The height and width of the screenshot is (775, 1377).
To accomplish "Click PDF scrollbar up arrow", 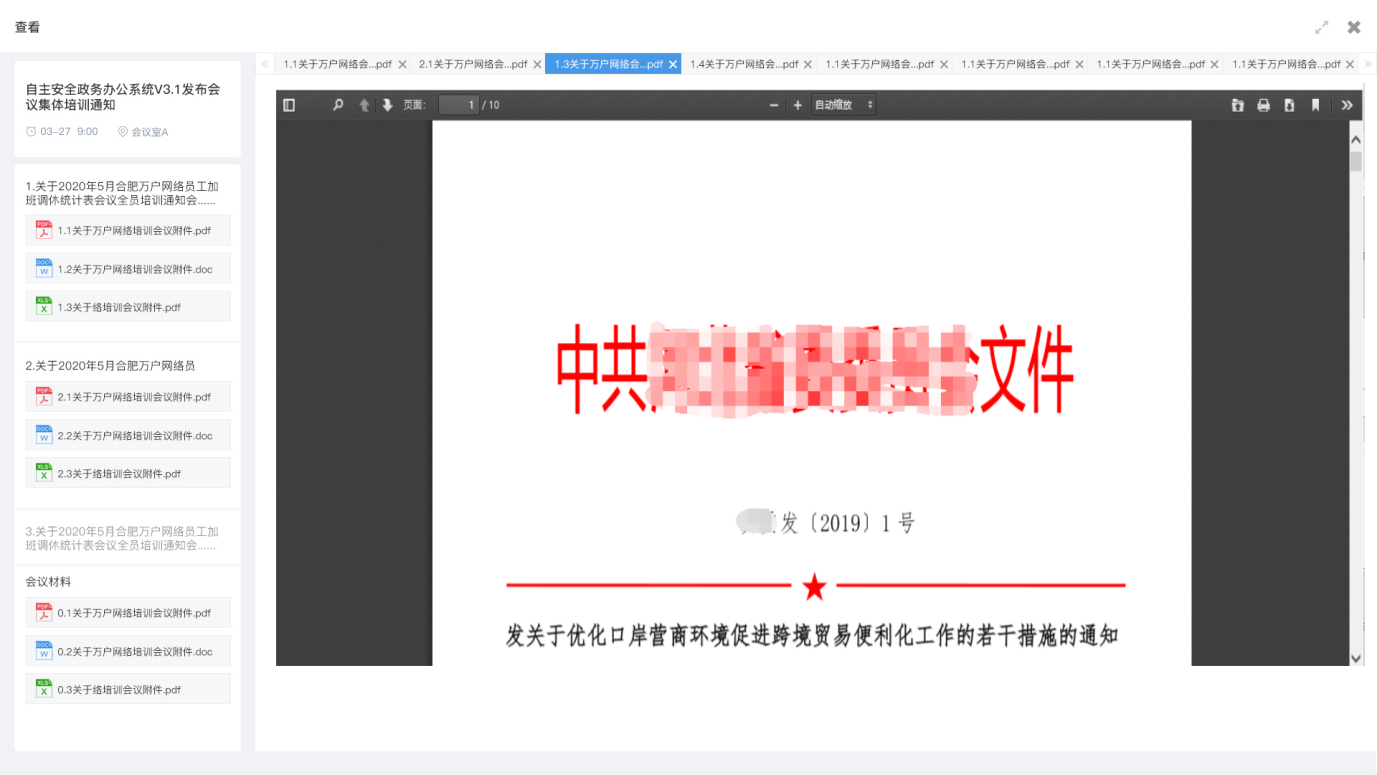I will click(1356, 140).
